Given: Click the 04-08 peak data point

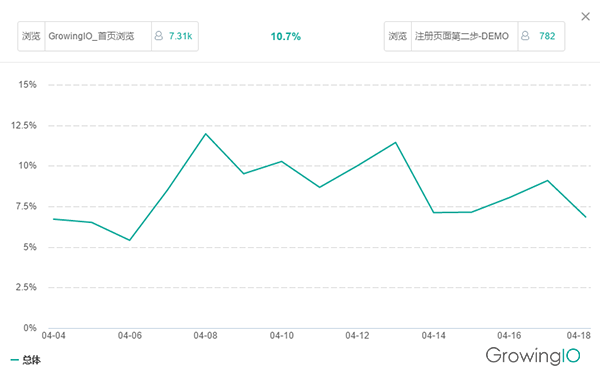Looking at the screenshot, I should pos(205,134).
